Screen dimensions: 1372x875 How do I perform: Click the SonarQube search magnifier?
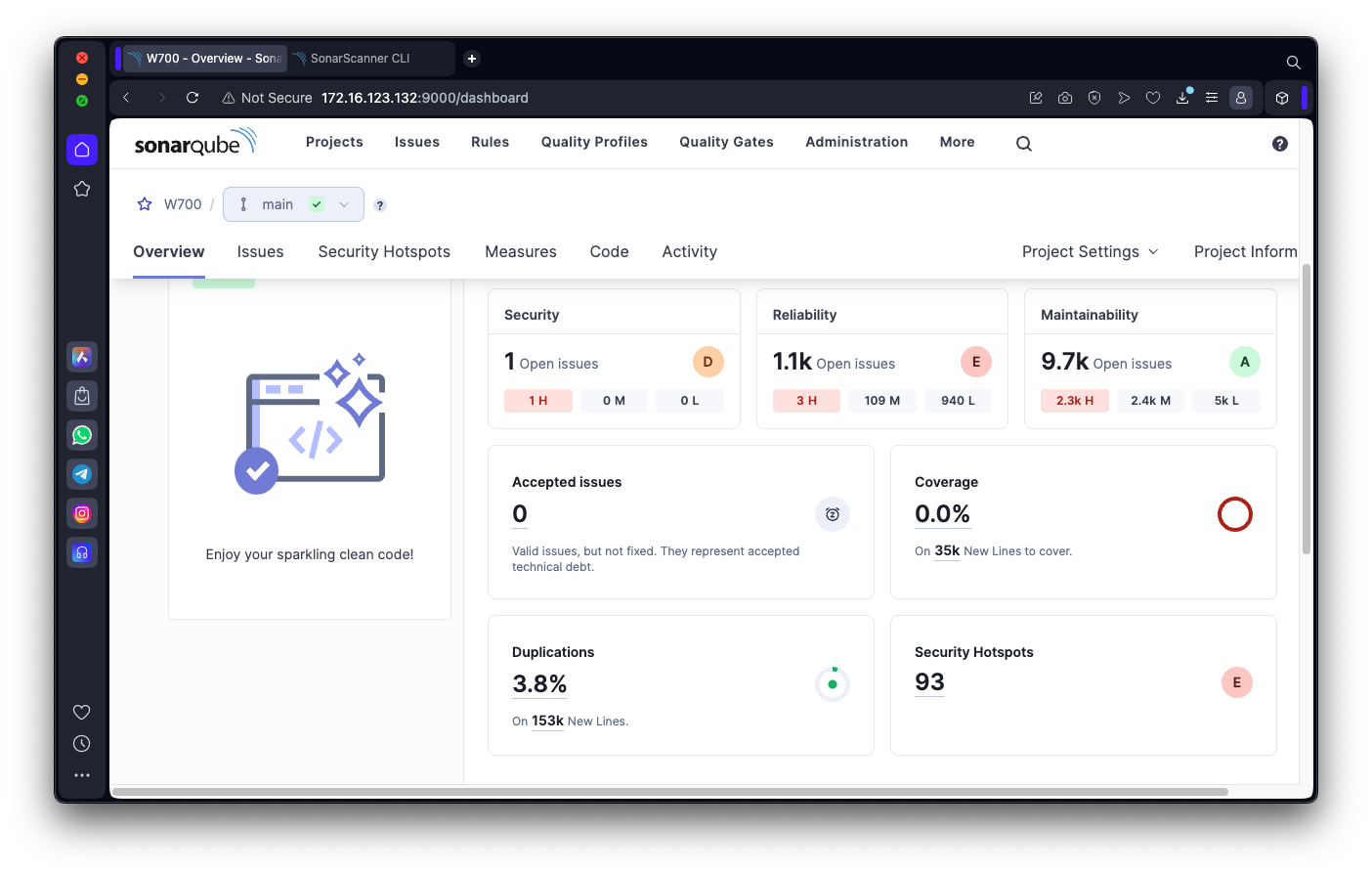1024,143
